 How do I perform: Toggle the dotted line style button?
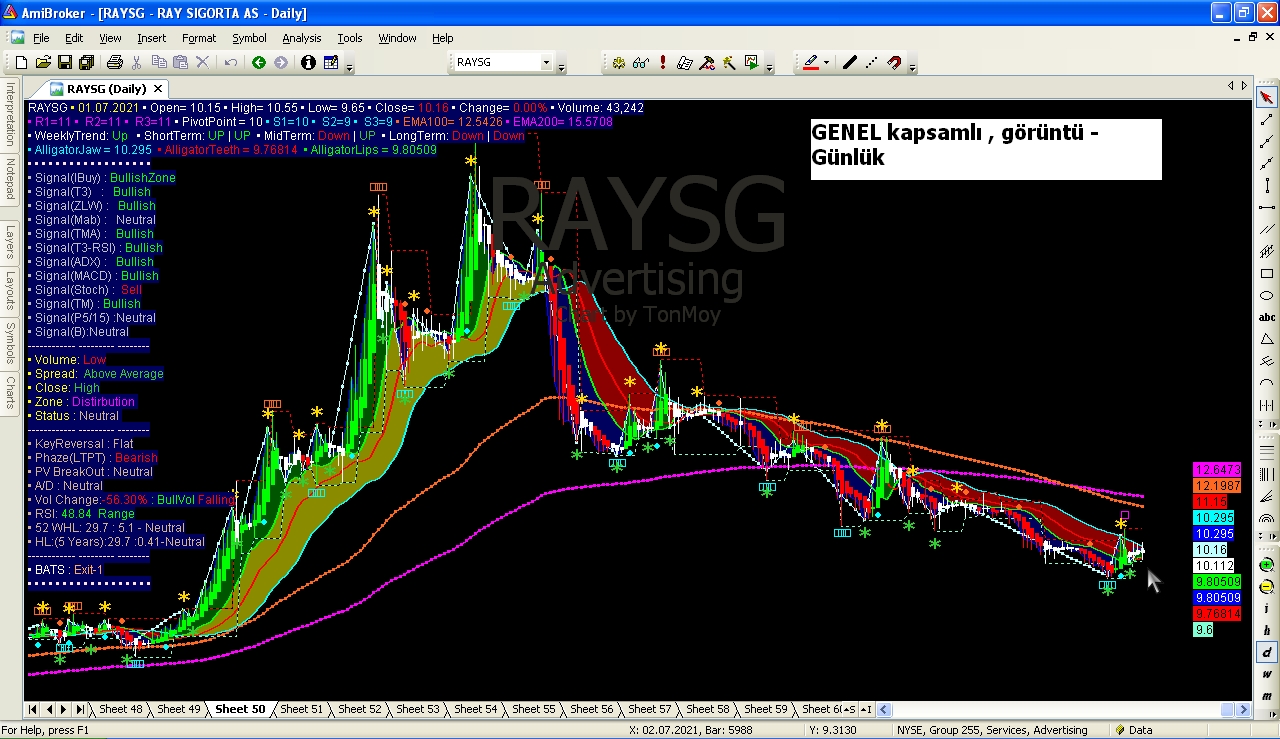pos(872,62)
